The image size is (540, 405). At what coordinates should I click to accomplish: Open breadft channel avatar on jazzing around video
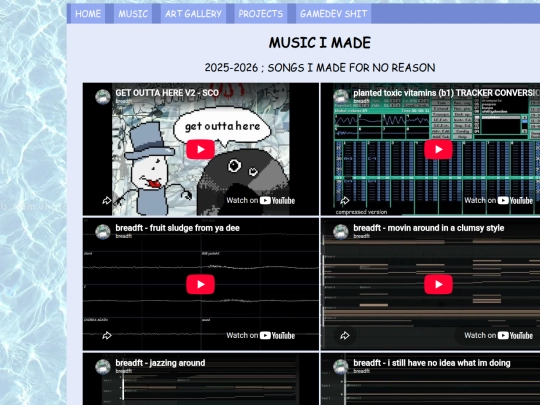pos(103,367)
